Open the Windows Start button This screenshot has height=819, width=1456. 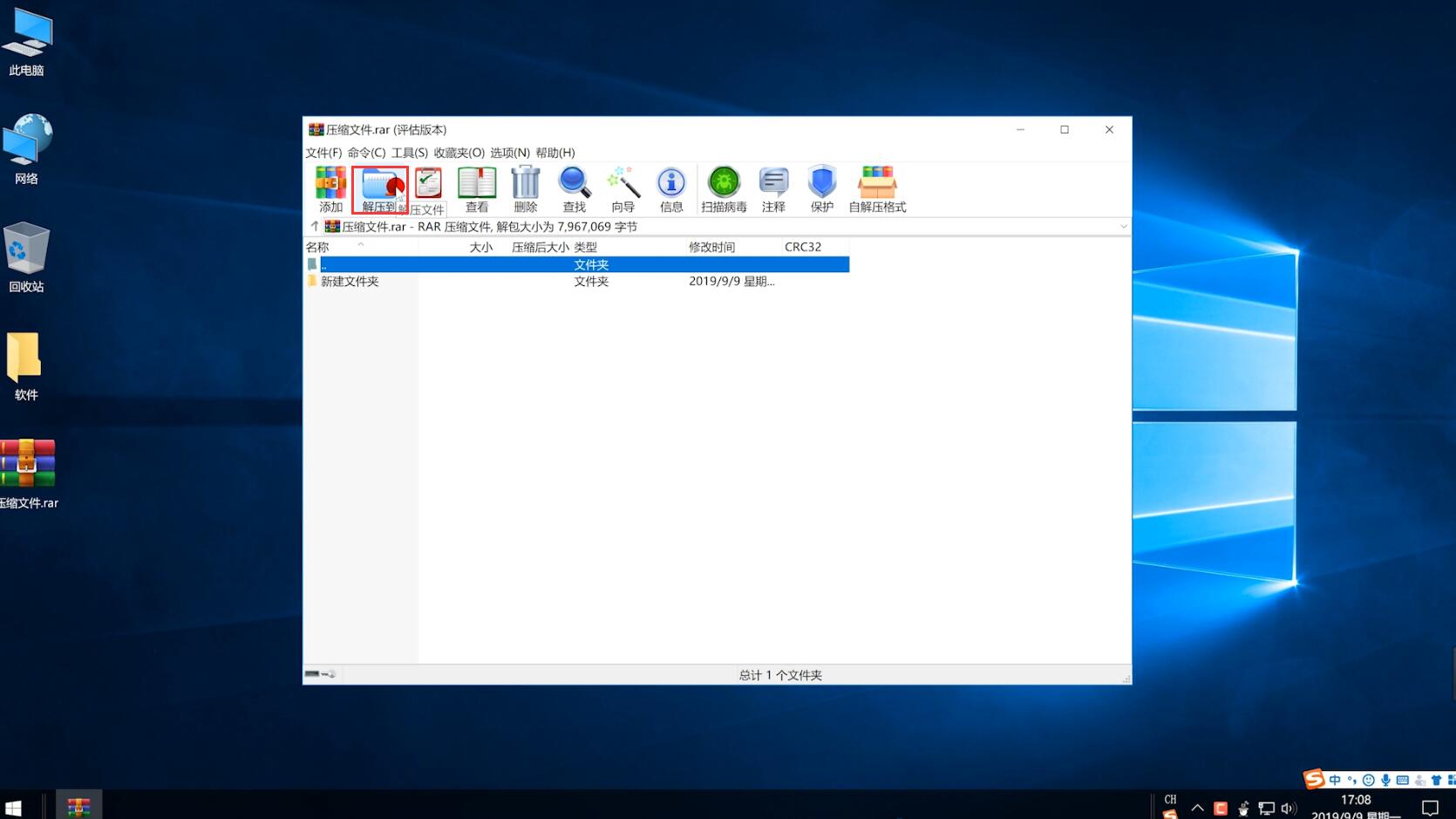pyautogui.click(x=13, y=807)
